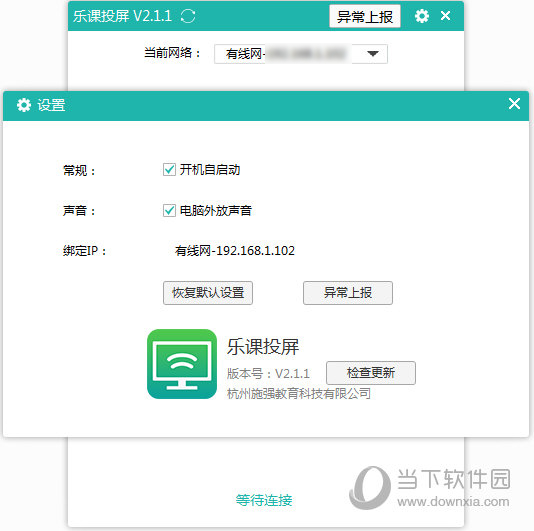Expand the 当前网络 dropdown arrow
Screen dimensions: 534x531
pos(373,53)
